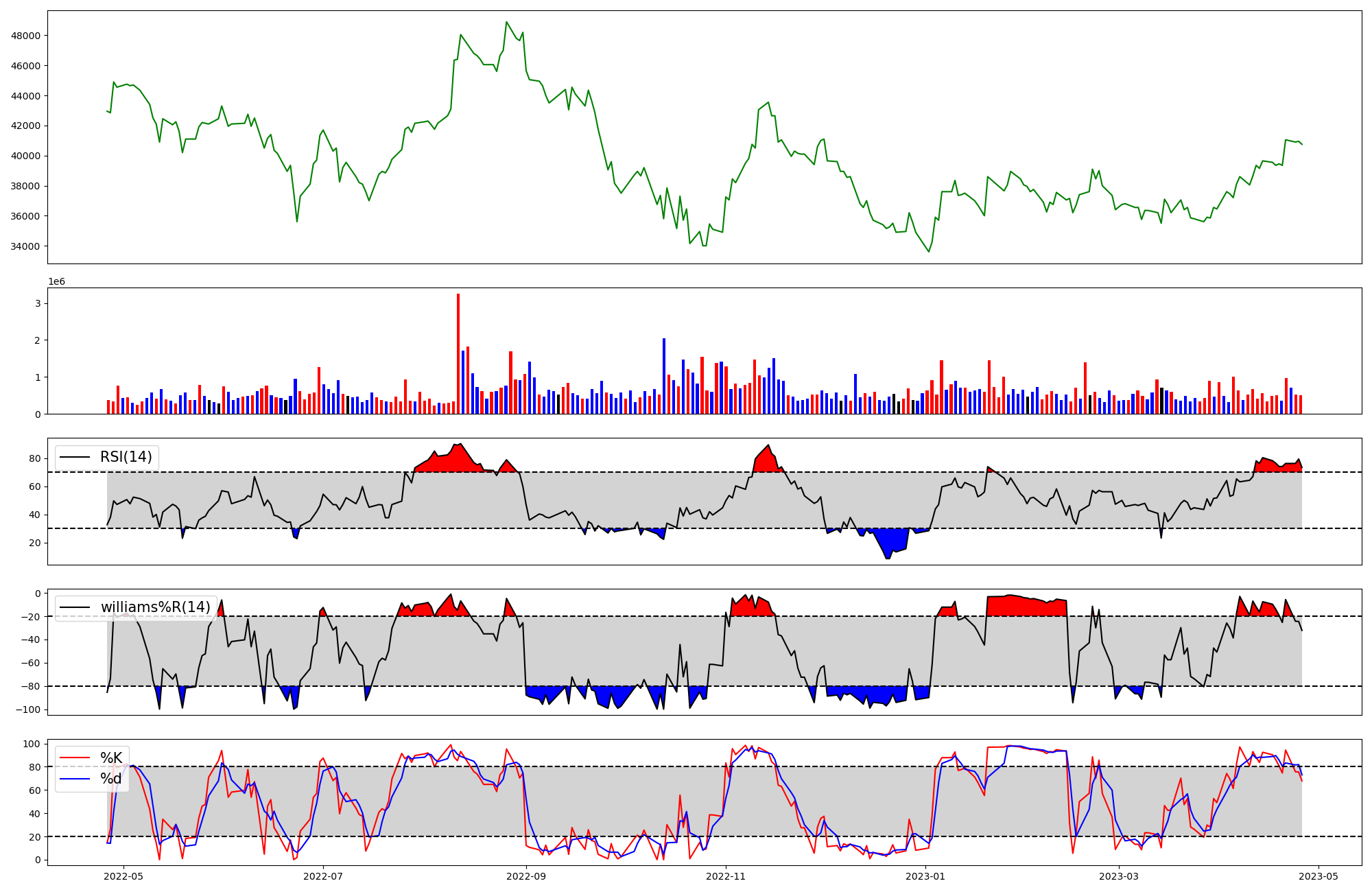Click the 2022-11 x-axis date label
The width and height of the screenshot is (1372, 892).
(x=726, y=876)
